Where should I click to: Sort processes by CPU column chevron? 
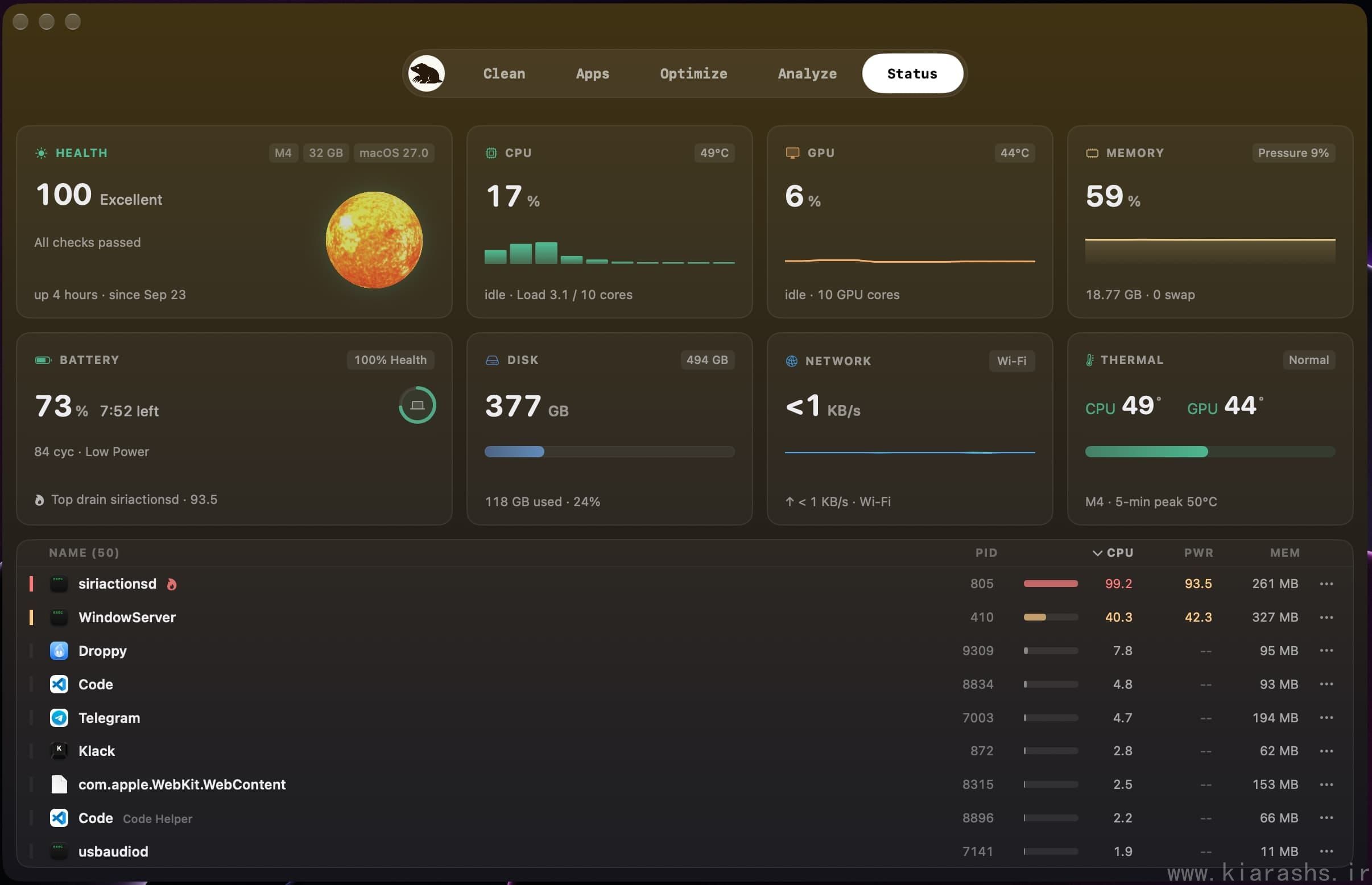[x=1097, y=553]
